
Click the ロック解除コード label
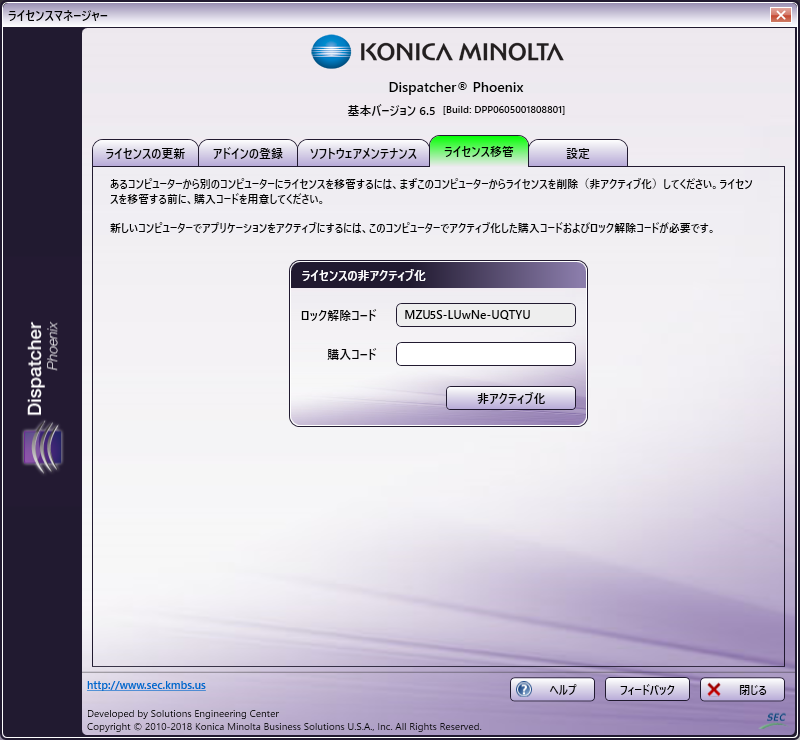click(x=338, y=315)
